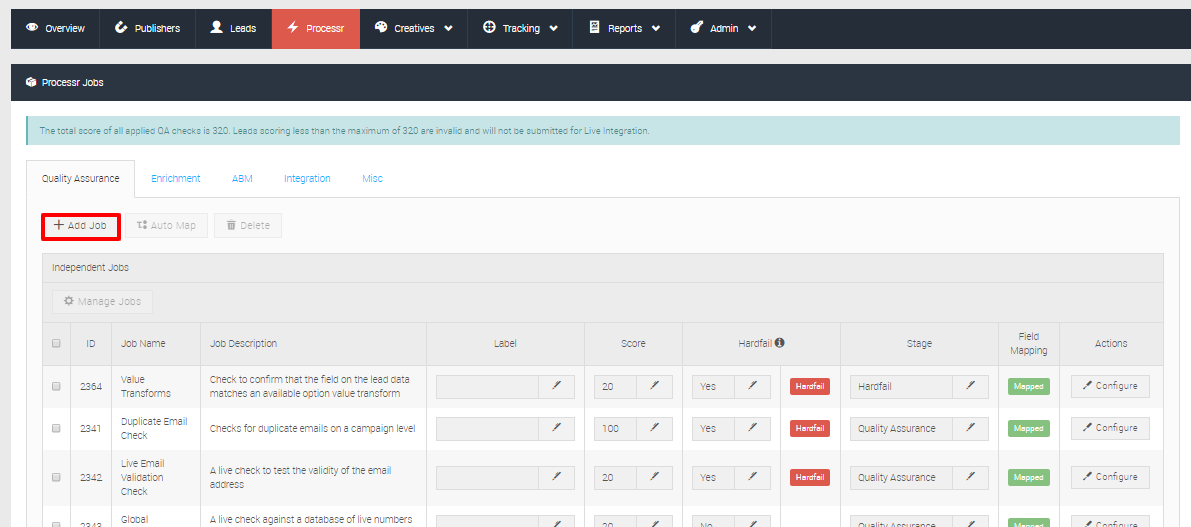Image resolution: width=1191 pixels, height=527 pixels.
Task: Go to the Integration tab
Action: pos(307,178)
